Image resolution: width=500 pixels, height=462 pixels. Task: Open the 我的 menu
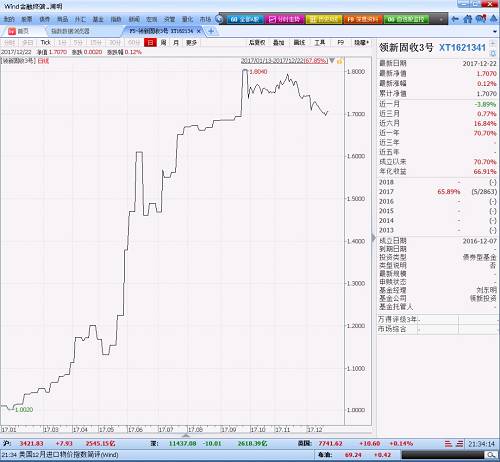tap(9, 20)
